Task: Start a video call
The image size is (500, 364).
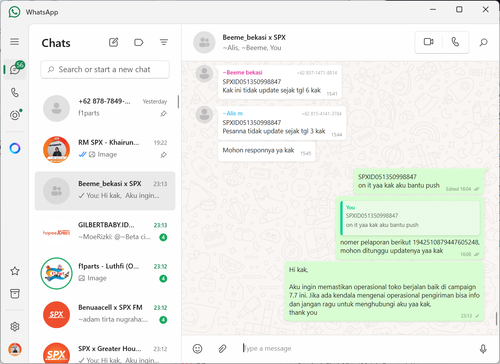Action: click(428, 42)
